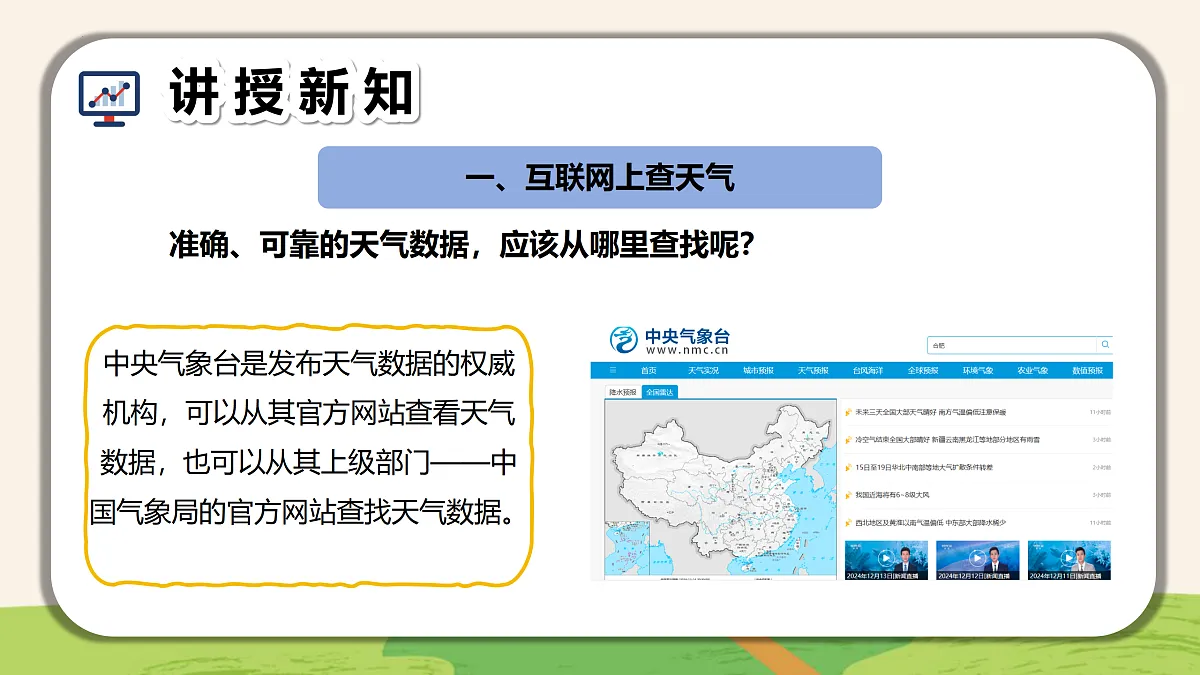Screen dimensions: 1200x675
Task: Click the 中央气象台 site title text
Action: point(688,335)
